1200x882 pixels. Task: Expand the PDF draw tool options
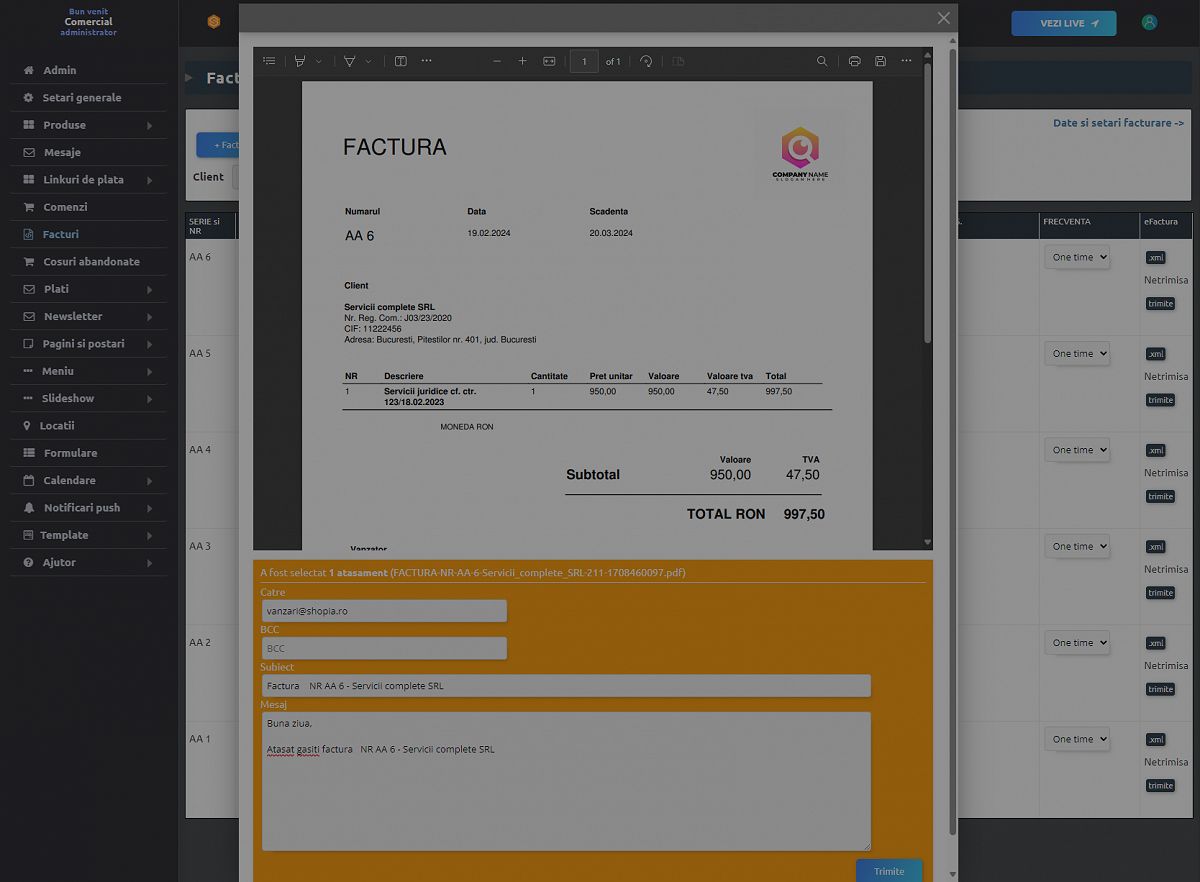(x=368, y=61)
